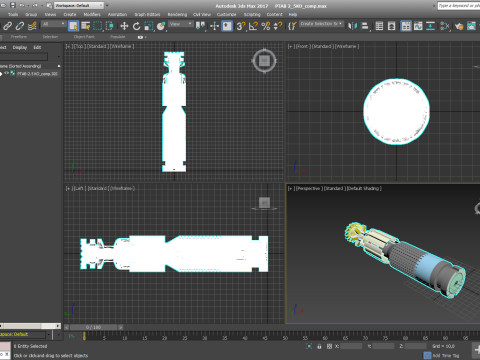
Task: Open the Create Selection Set dropdown
Action: pos(321,24)
